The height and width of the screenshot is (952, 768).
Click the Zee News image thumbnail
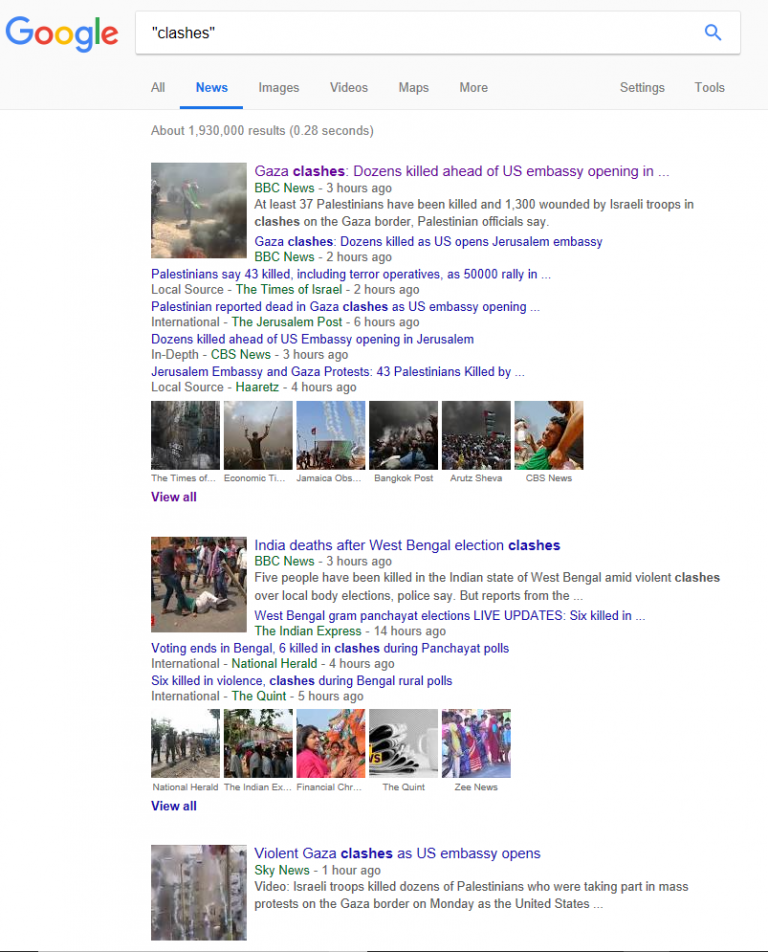point(476,743)
